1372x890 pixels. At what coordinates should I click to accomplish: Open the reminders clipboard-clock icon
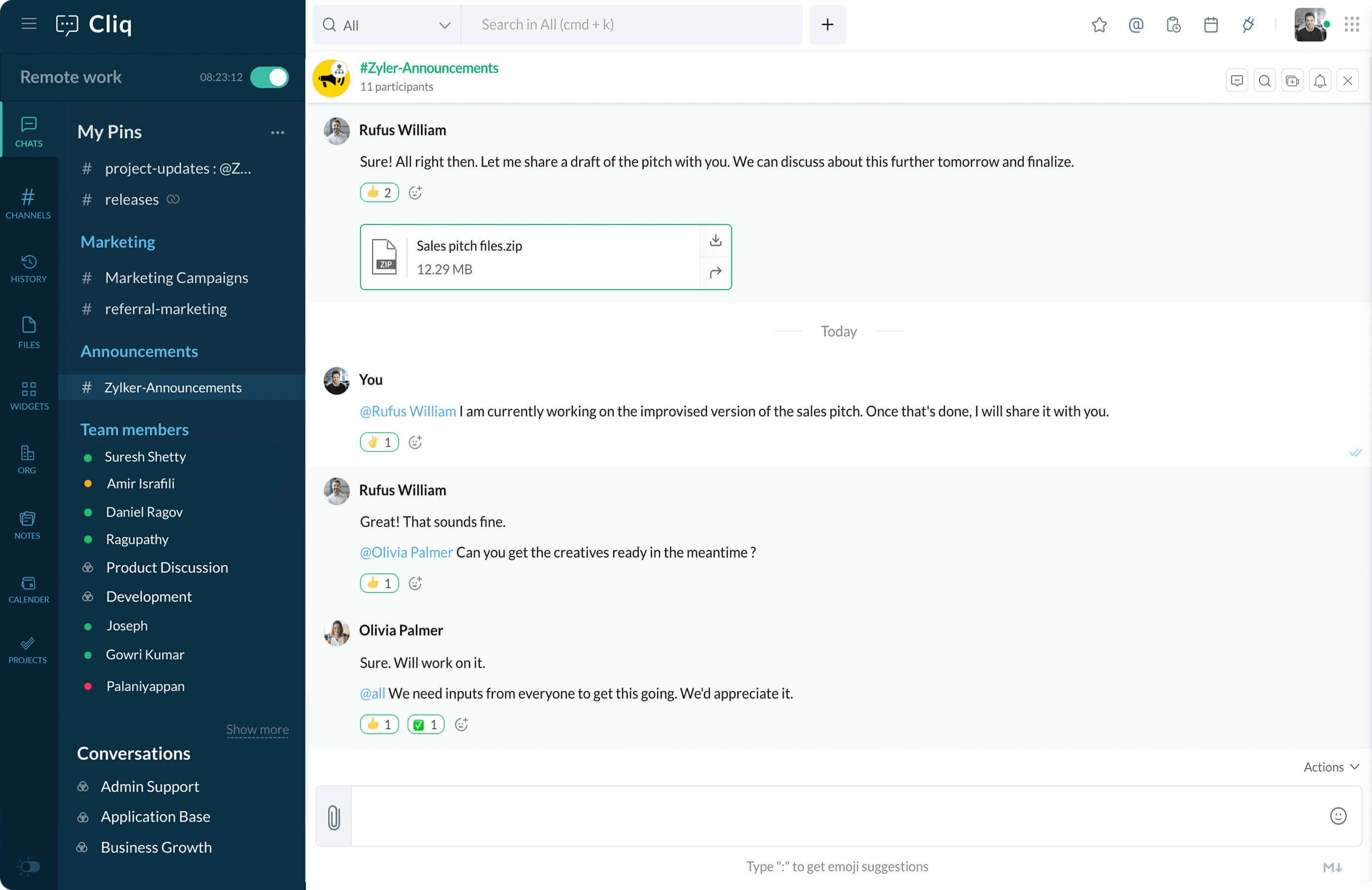[x=1173, y=25]
